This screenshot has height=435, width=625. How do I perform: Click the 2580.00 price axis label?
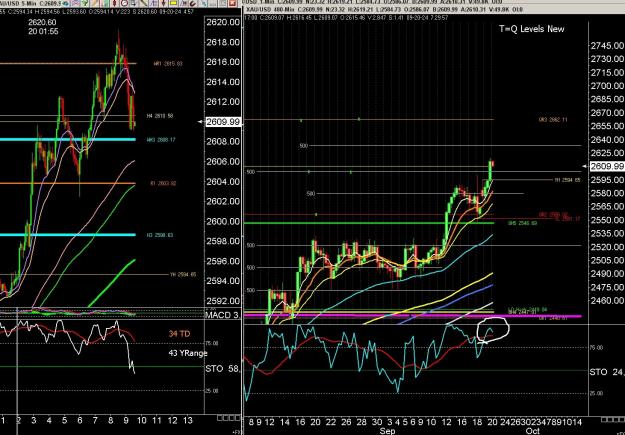[607, 193]
